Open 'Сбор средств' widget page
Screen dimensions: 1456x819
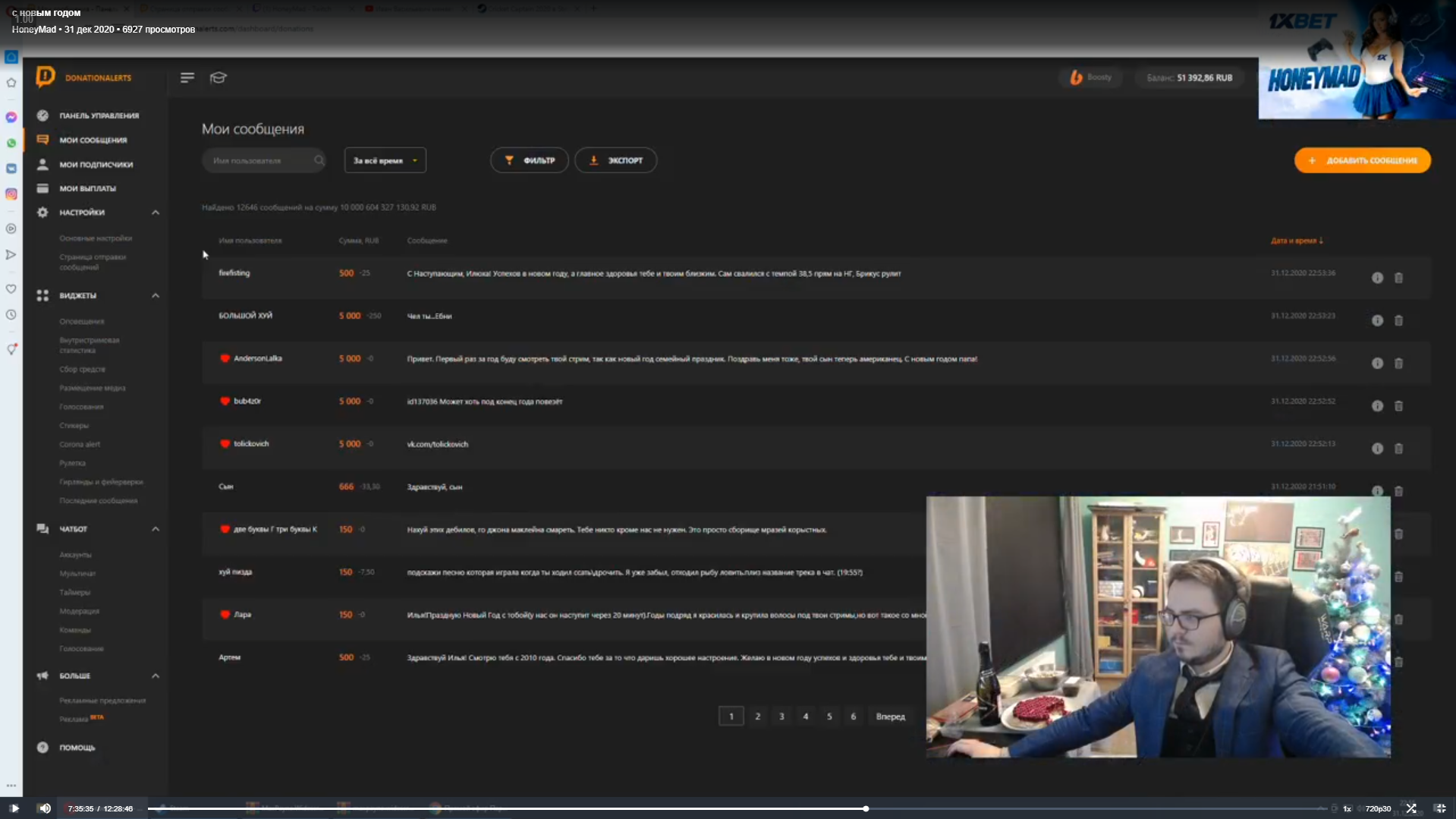pyautogui.click(x=82, y=369)
